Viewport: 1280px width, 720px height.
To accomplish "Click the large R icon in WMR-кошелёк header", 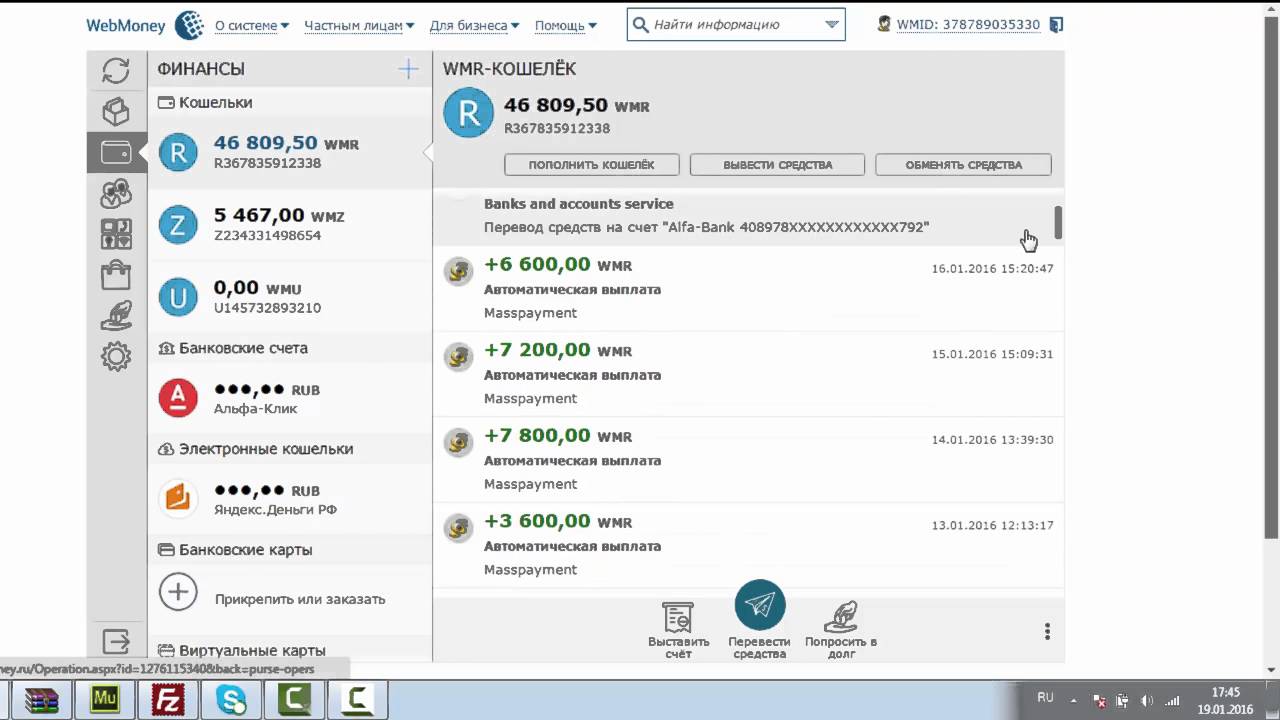I will [468, 112].
